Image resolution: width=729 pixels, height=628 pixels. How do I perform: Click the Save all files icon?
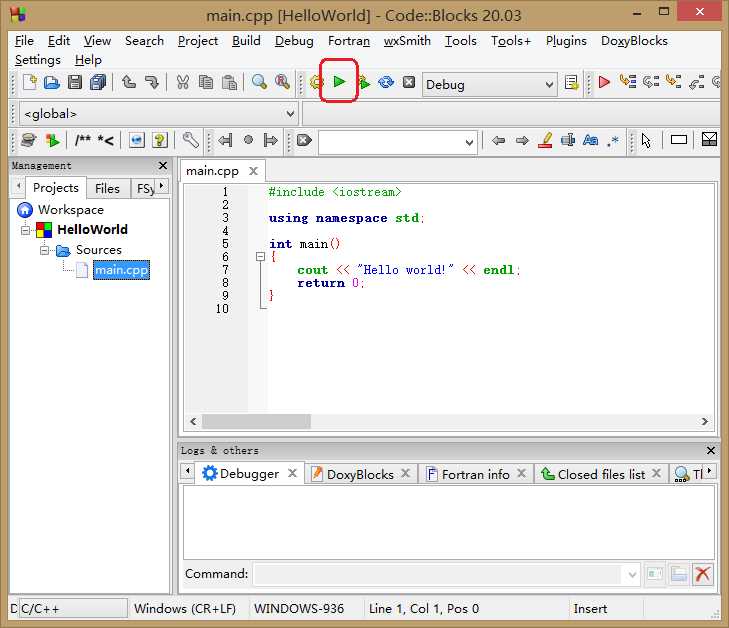point(98,83)
